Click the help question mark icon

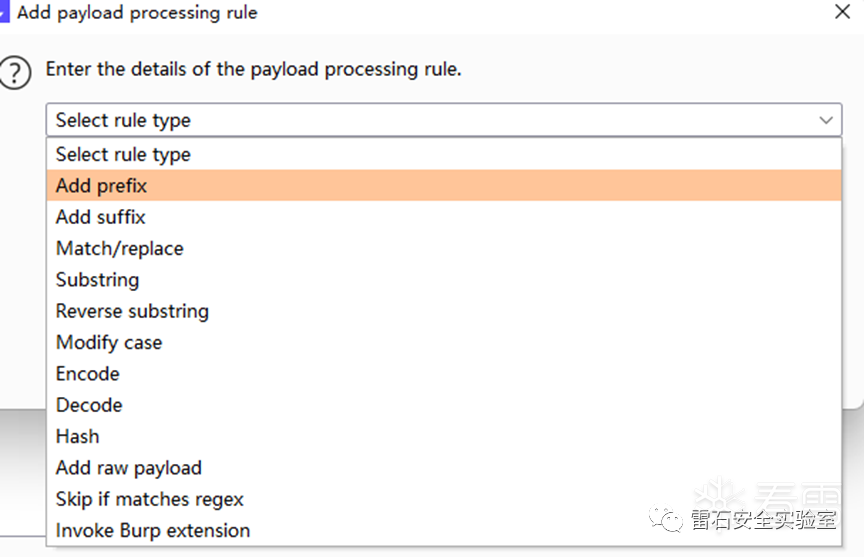pyautogui.click(x=15, y=72)
